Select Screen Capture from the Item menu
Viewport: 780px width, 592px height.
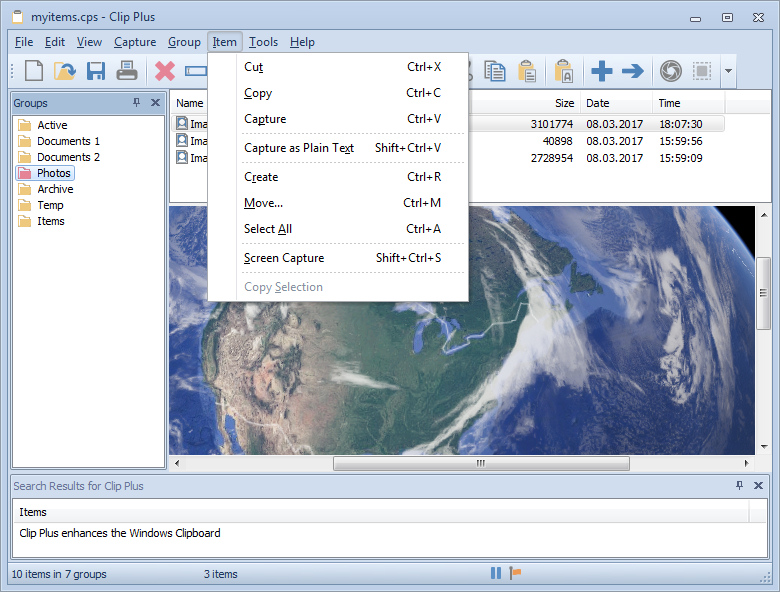click(x=284, y=258)
